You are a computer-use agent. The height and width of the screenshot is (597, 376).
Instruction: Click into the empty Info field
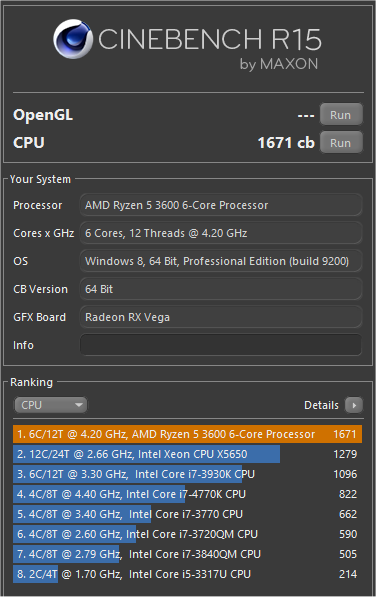[x=221, y=345]
